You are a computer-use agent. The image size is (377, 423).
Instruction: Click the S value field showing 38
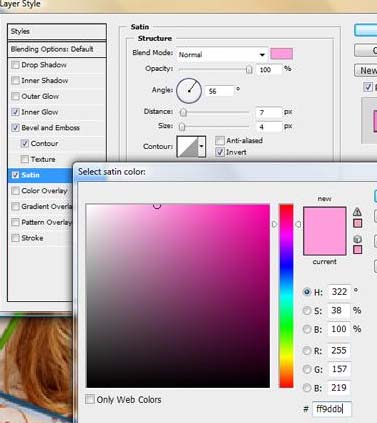coord(339,311)
